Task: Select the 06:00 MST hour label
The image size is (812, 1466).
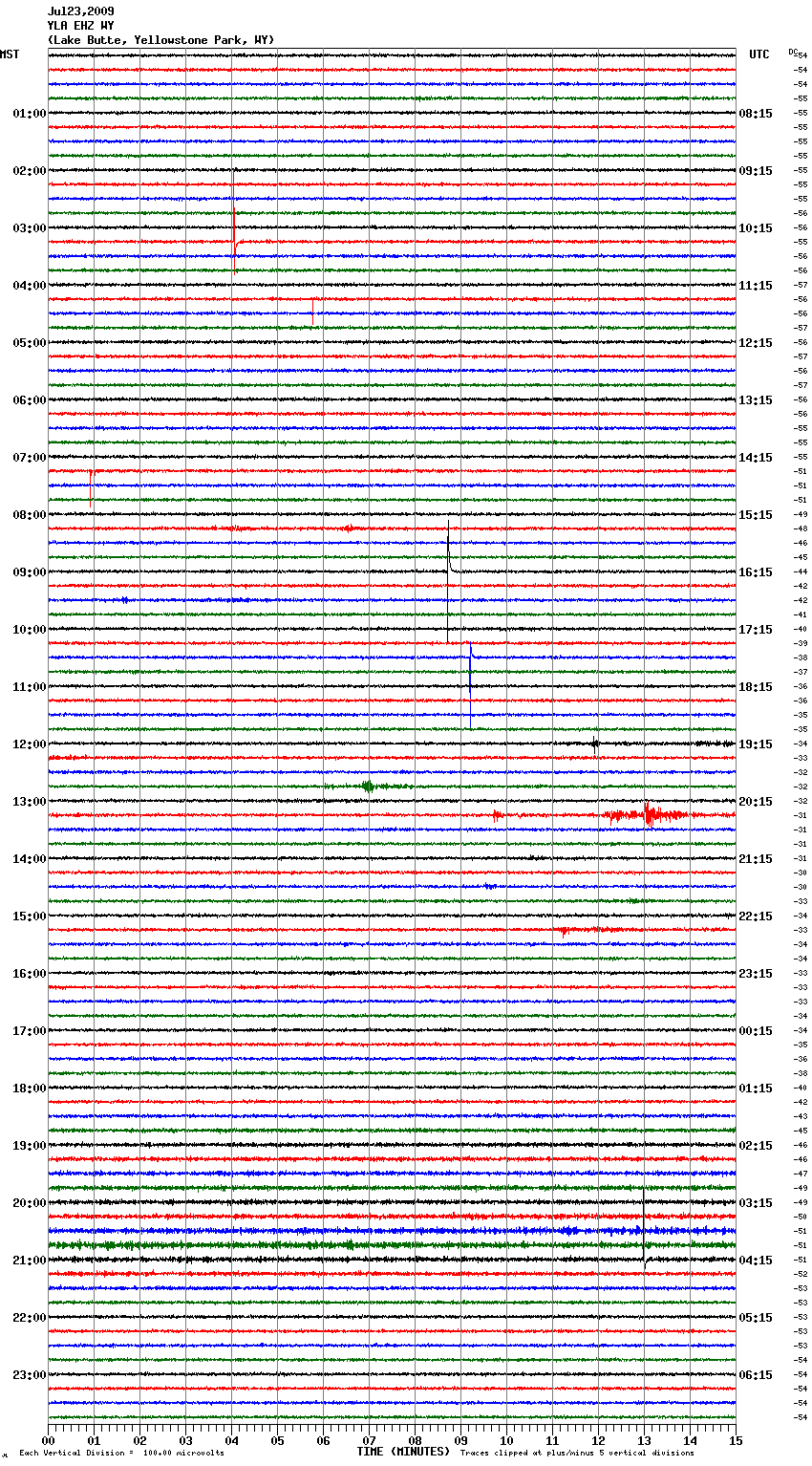Action: coord(30,400)
